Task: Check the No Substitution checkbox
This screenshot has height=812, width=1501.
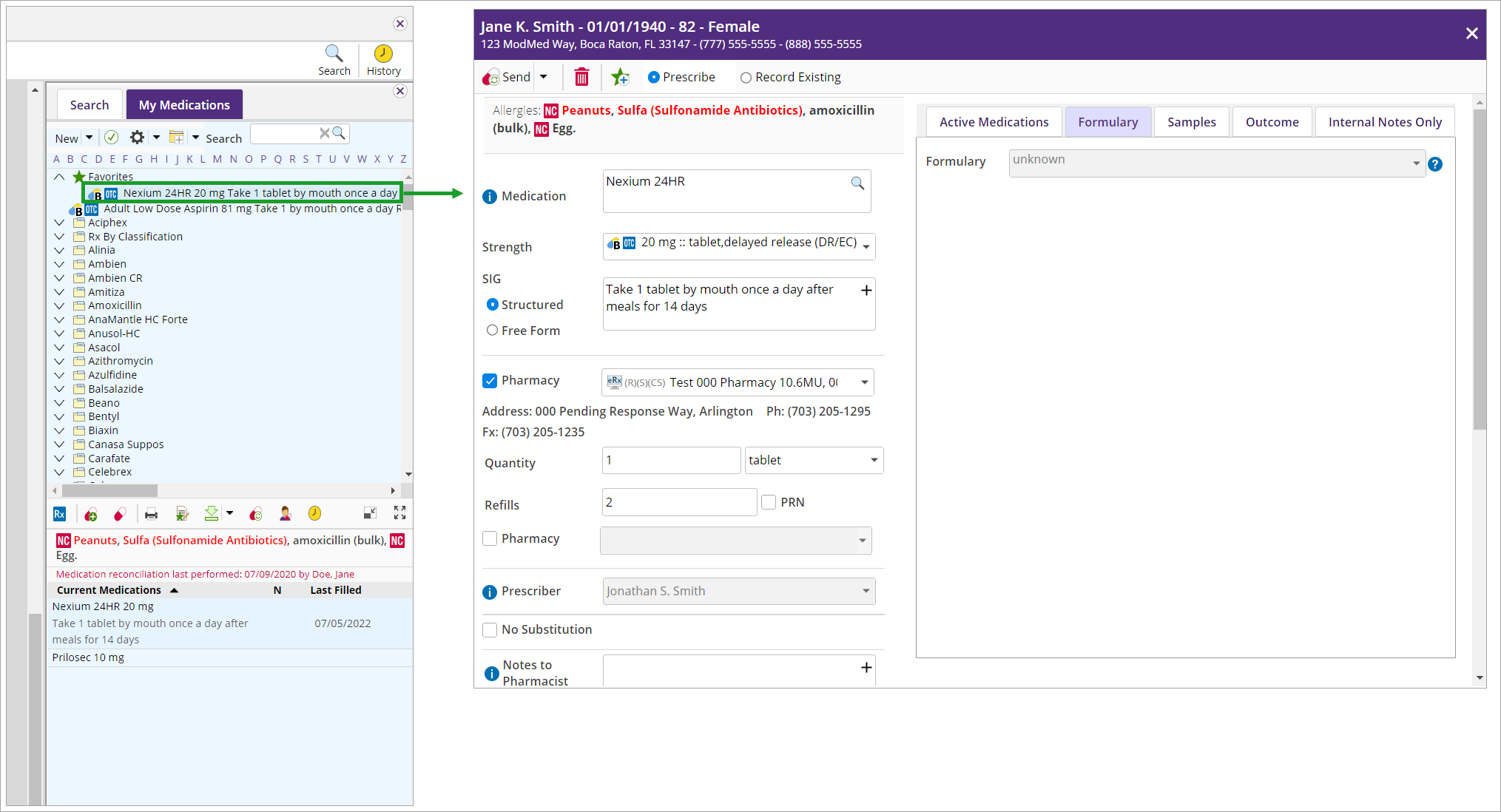Action: click(x=490, y=630)
